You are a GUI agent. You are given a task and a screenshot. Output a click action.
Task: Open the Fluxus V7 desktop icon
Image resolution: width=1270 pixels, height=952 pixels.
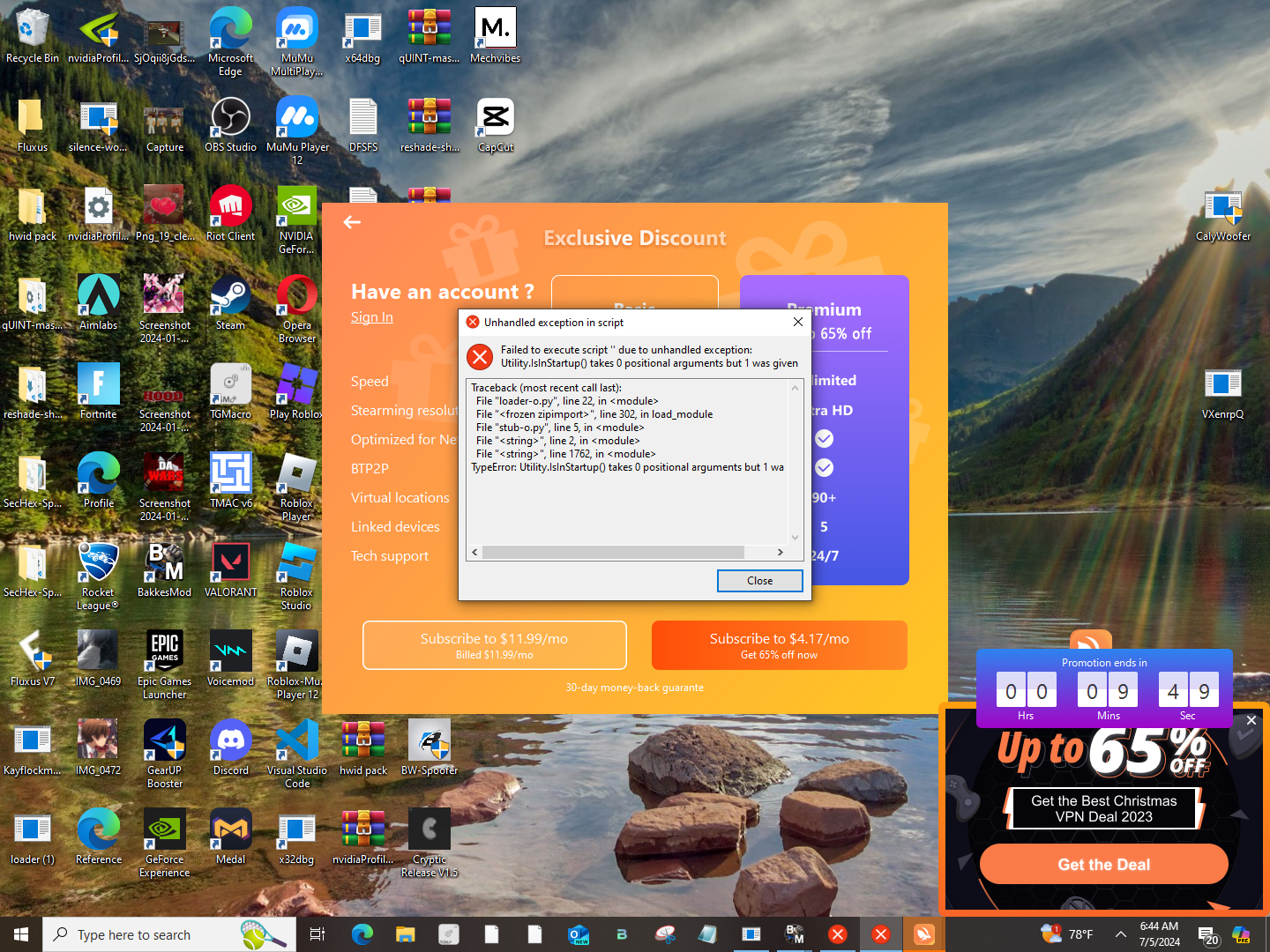point(32,660)
